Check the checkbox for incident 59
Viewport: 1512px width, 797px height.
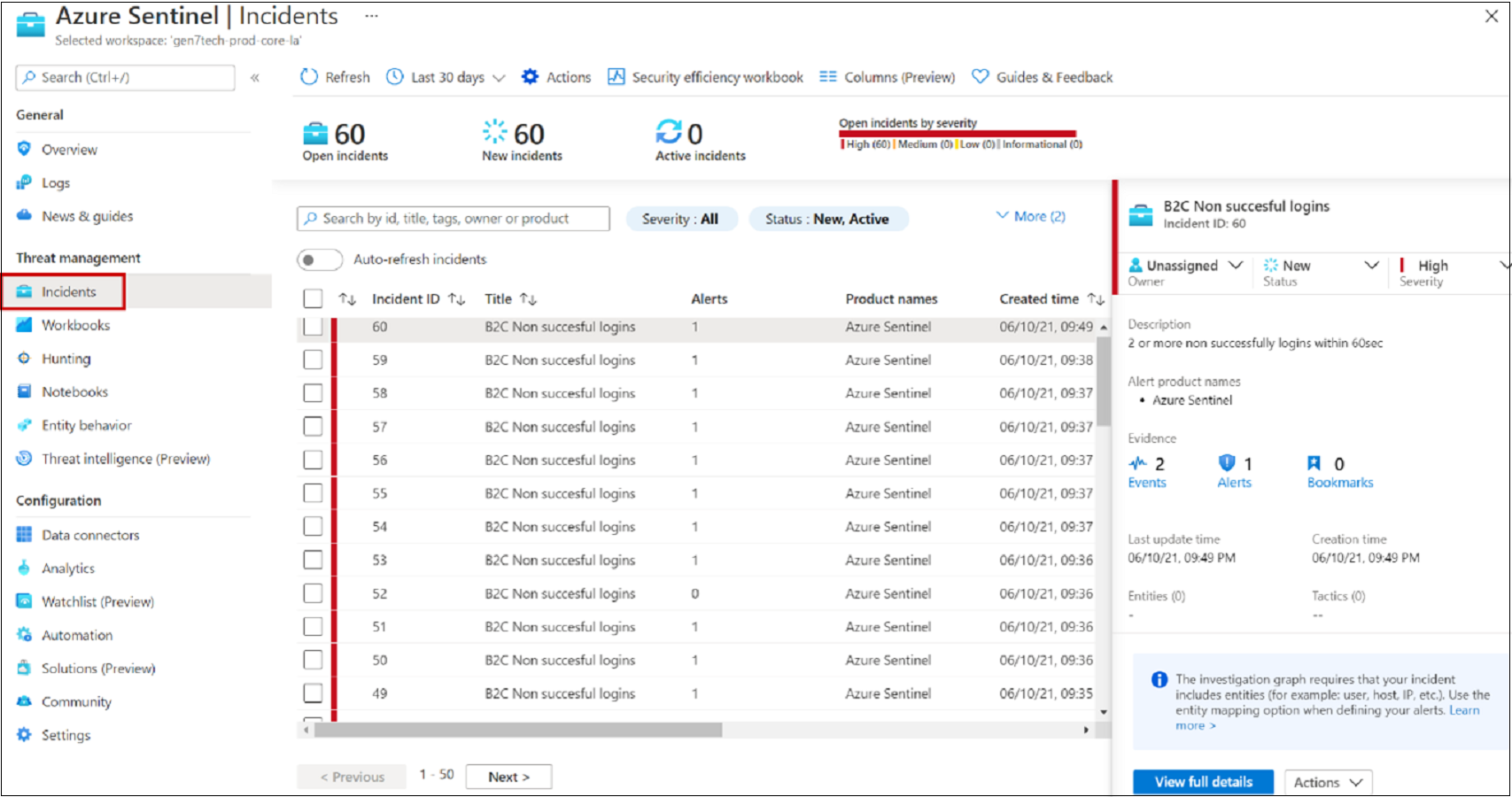(x=313, y=360)
